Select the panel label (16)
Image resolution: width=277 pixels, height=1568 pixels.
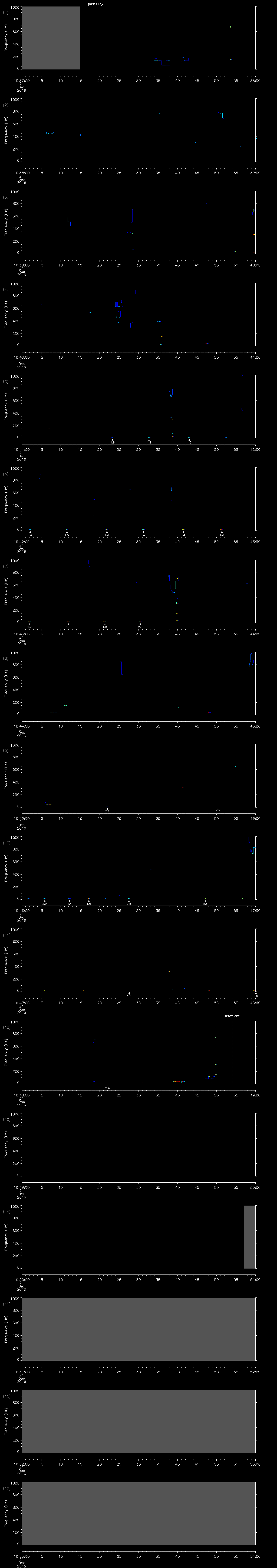coord(6,1396)
